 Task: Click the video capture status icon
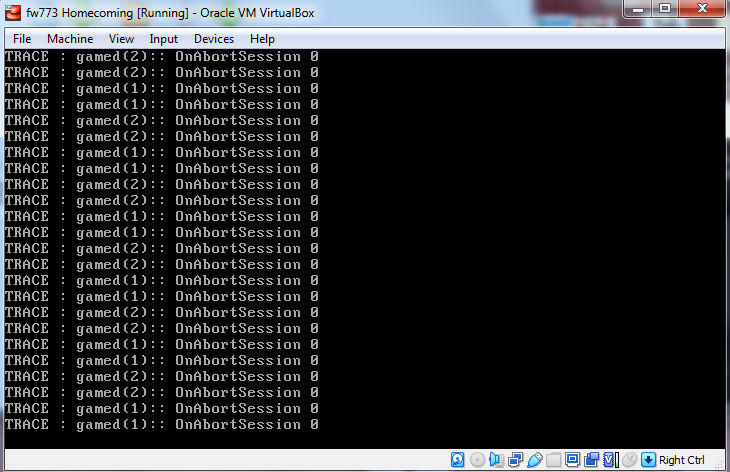coord(591,460)
